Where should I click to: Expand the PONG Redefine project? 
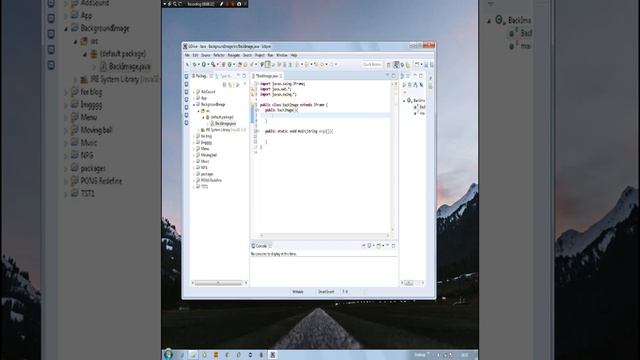tap(194, 180)
